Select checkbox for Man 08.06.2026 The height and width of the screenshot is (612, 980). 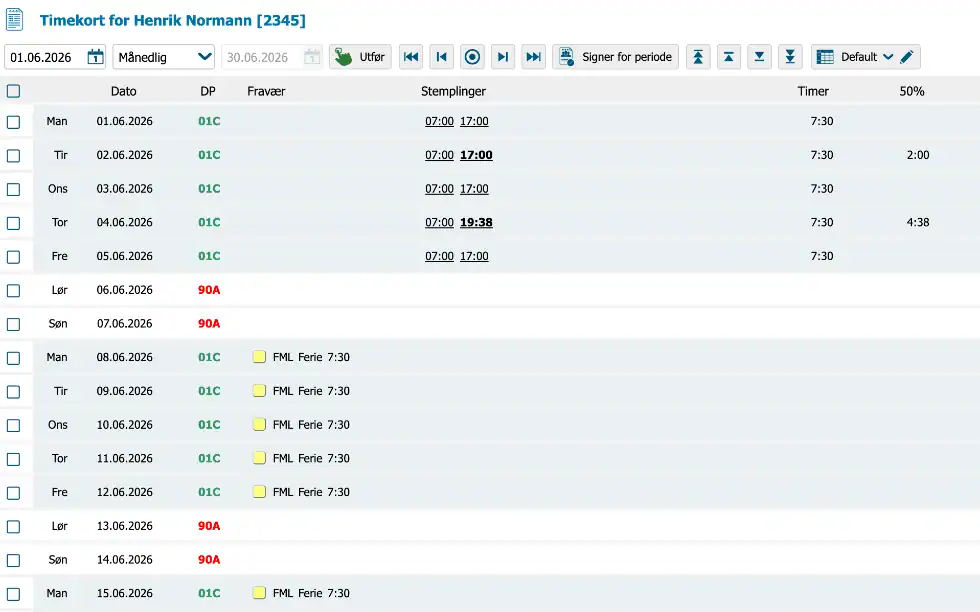pyautogui.click(x=13, y=358)
